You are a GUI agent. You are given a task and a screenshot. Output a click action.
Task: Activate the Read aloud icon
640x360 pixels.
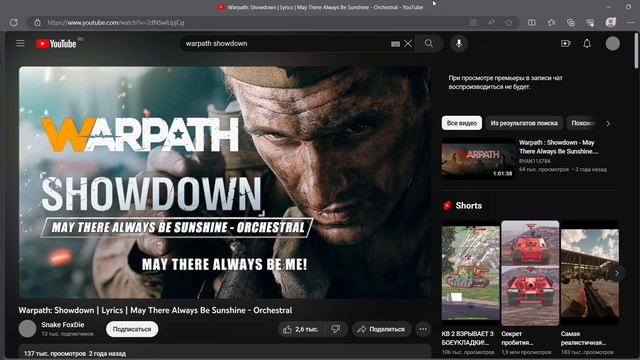point(491,22)
